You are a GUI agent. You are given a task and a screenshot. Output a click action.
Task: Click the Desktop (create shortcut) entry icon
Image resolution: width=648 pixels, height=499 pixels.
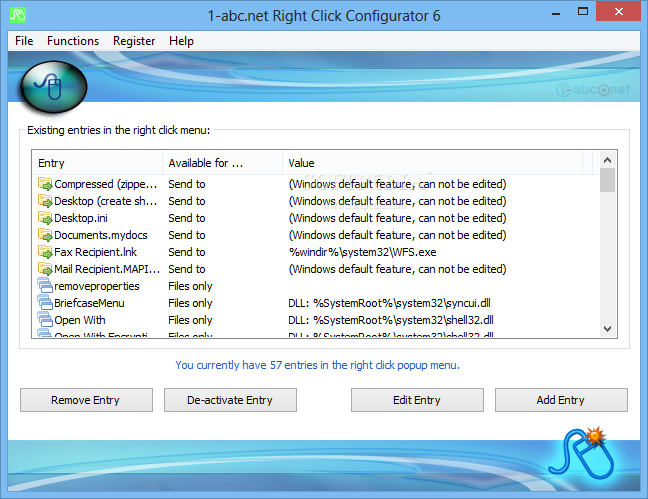click(45, 201)
